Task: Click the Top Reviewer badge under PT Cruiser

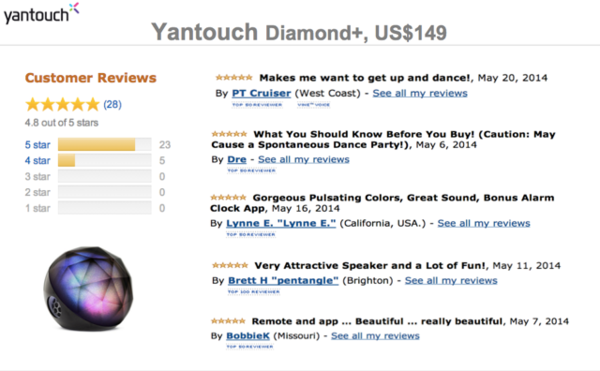Action: click(257, 105)
